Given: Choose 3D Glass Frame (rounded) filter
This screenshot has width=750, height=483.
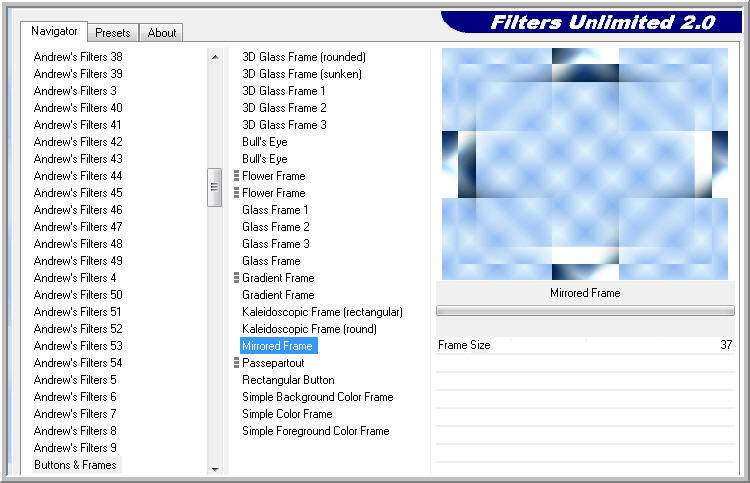Looking at the screenshot, I should pyautogui.click(x=304, y=57).
